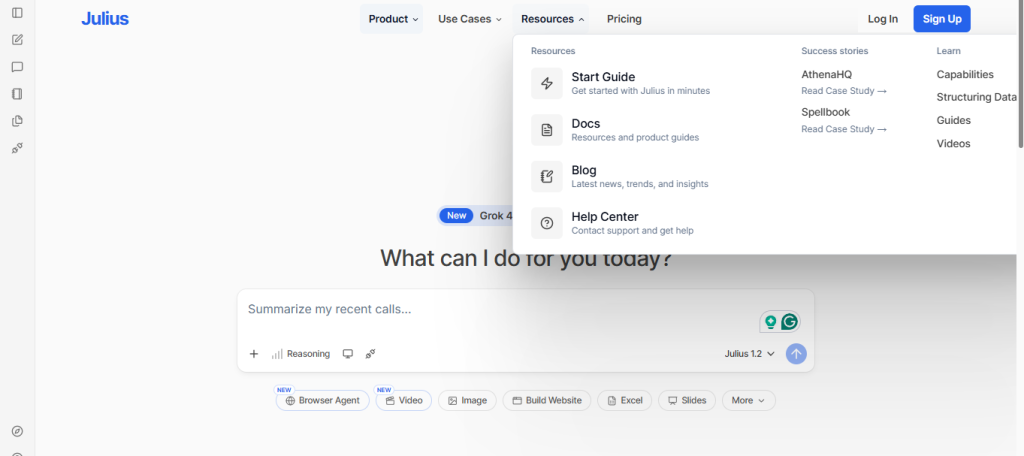This screenshot has width=1024, height=456.
Task: Click the green lightbulb extension icon
Action: pos(771,321)
